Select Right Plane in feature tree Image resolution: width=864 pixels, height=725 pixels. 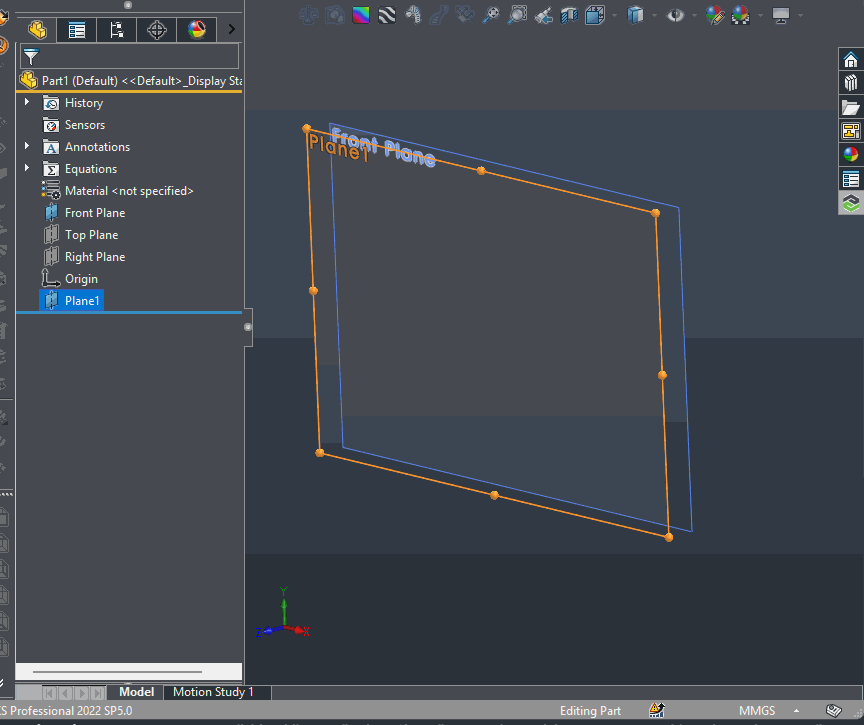point(94,257)
